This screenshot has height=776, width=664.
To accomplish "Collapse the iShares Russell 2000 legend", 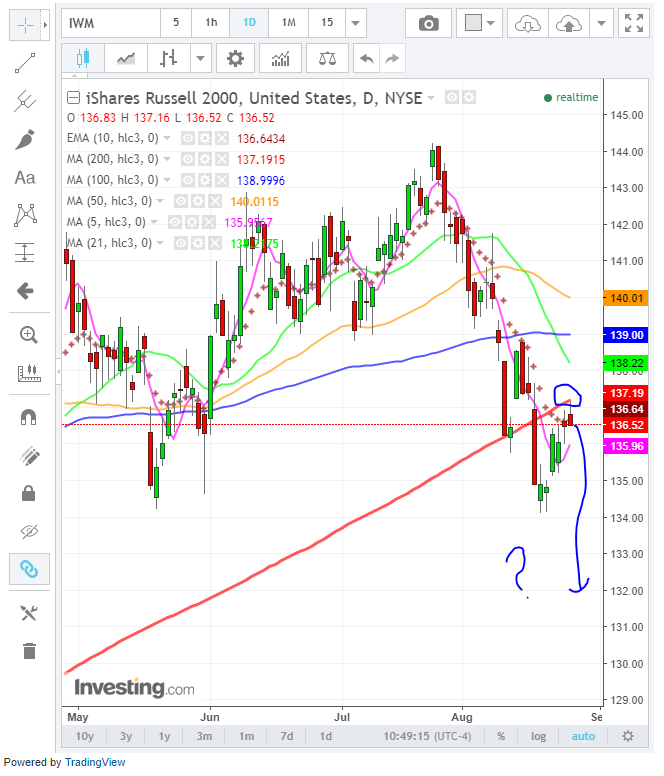I will point(73,97).
